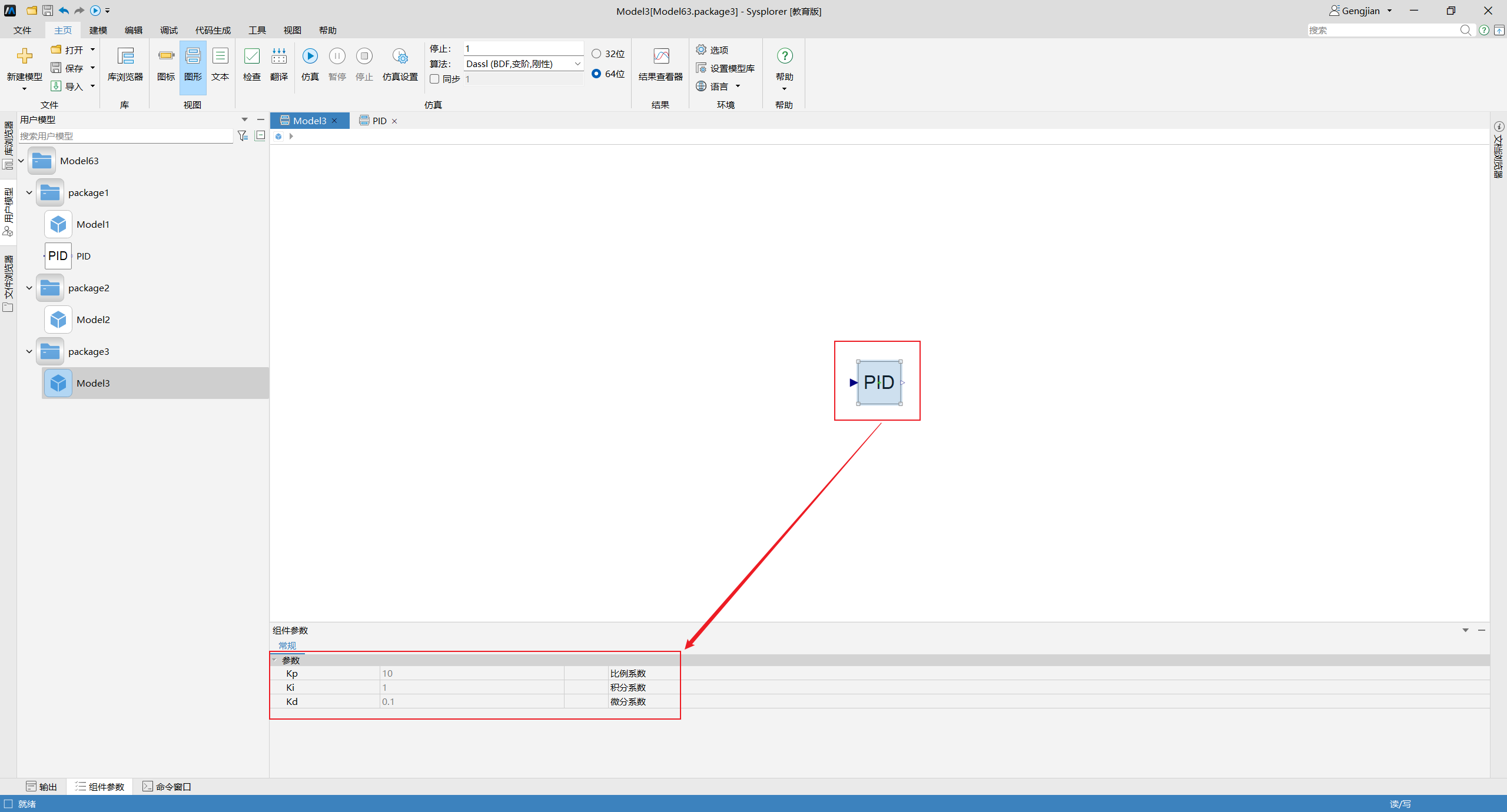Click the undo arrow in title bar
Screen dimensions: 1507x812
64,11
